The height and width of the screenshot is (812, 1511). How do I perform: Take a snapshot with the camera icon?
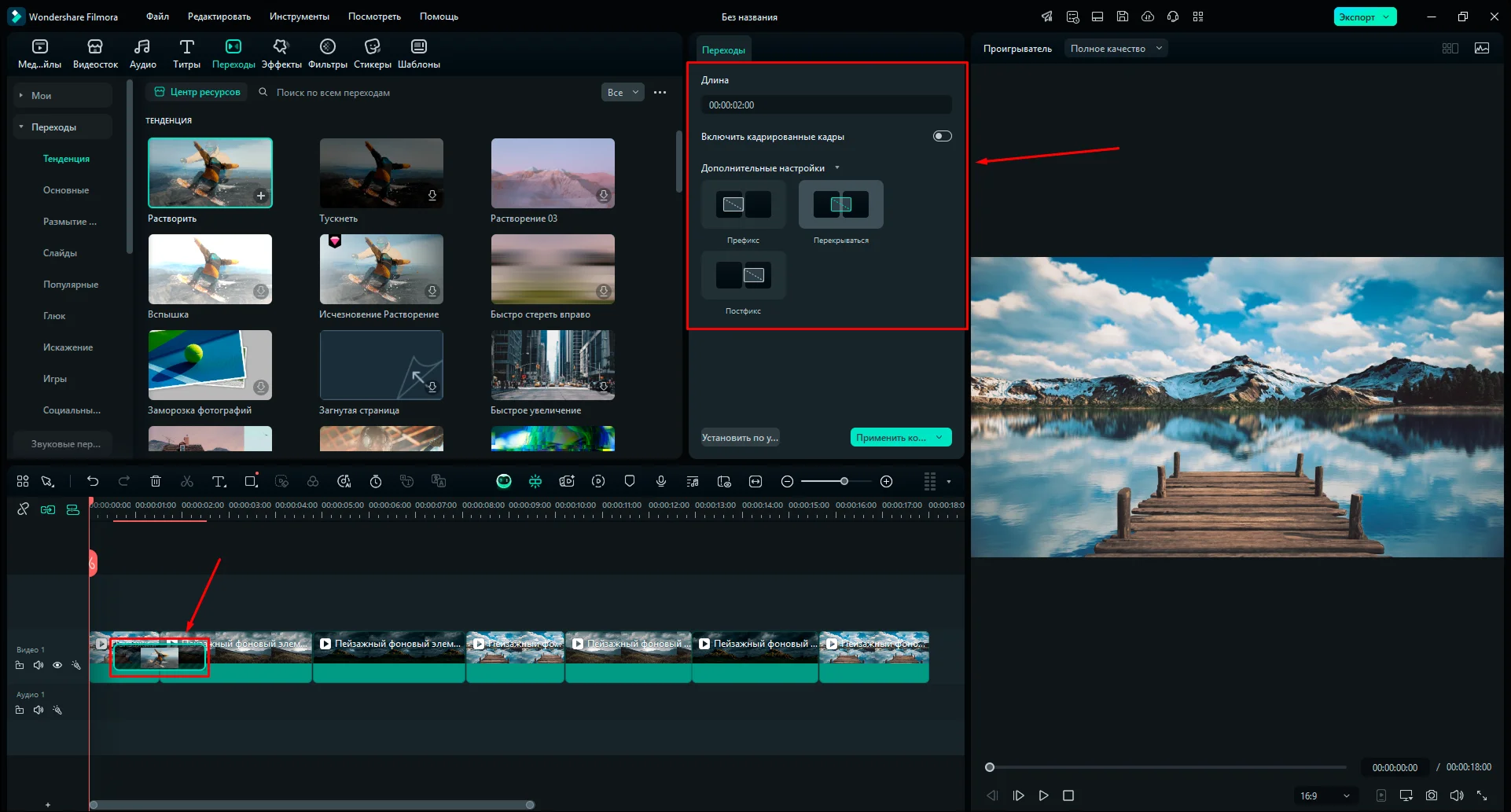coord(1431,795)
